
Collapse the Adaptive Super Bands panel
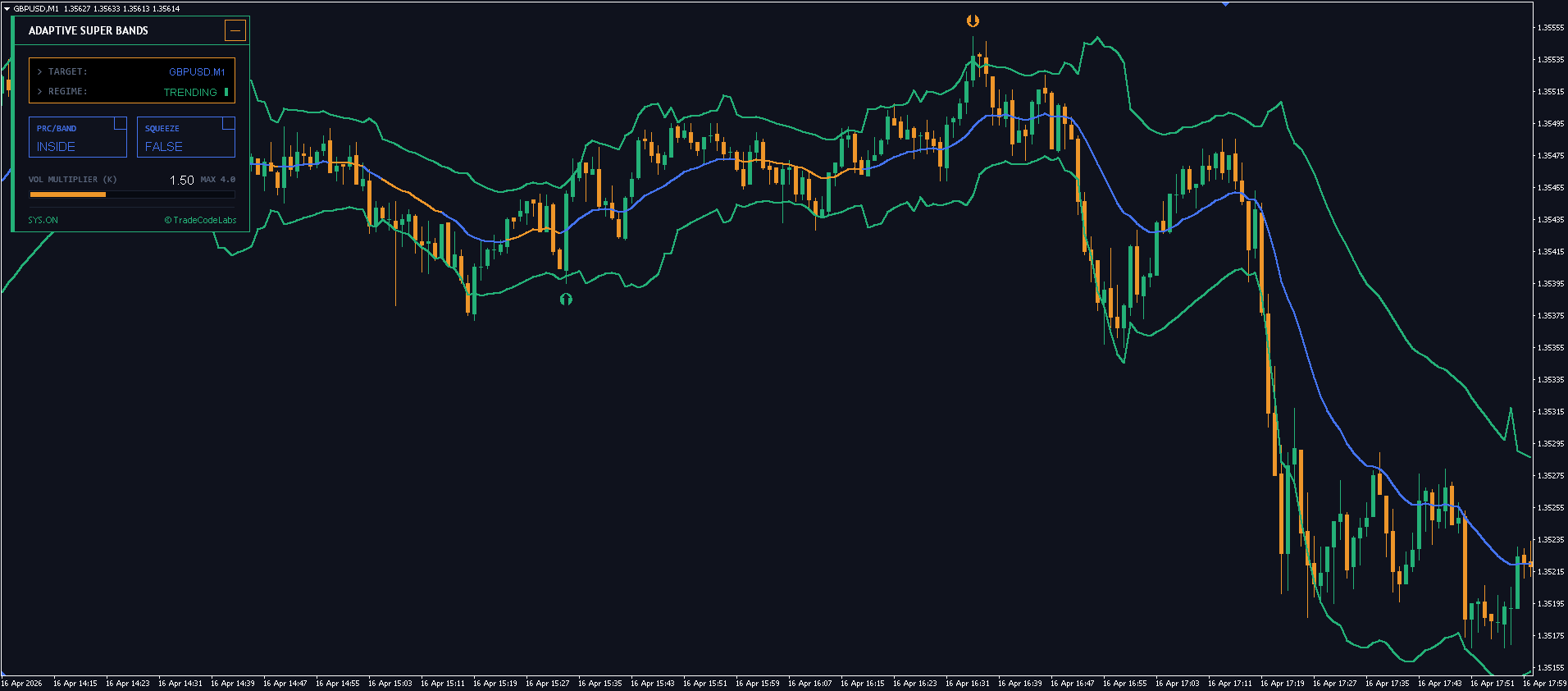(235, 30)
